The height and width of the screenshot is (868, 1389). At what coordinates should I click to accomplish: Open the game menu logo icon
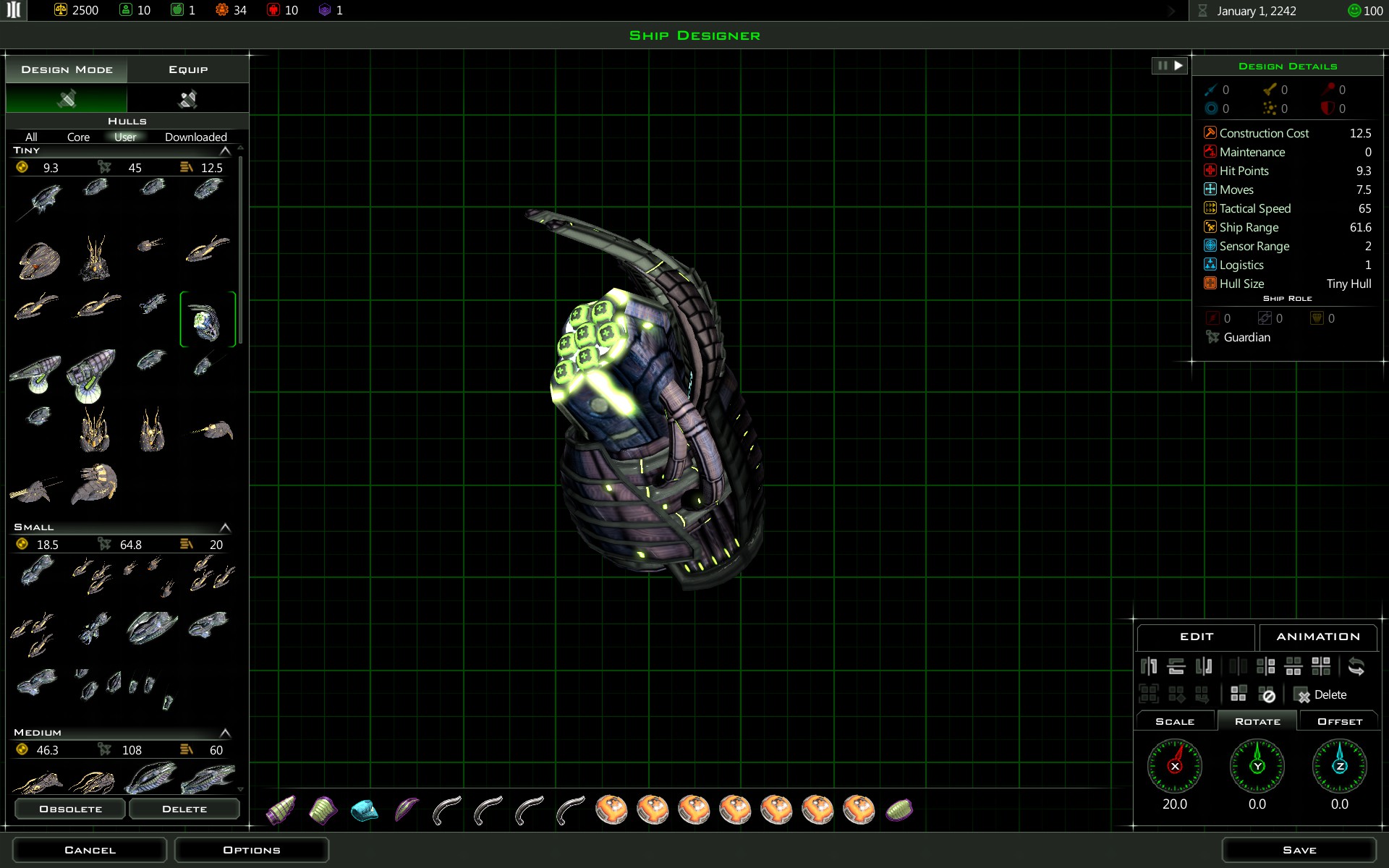coord(14,10)
